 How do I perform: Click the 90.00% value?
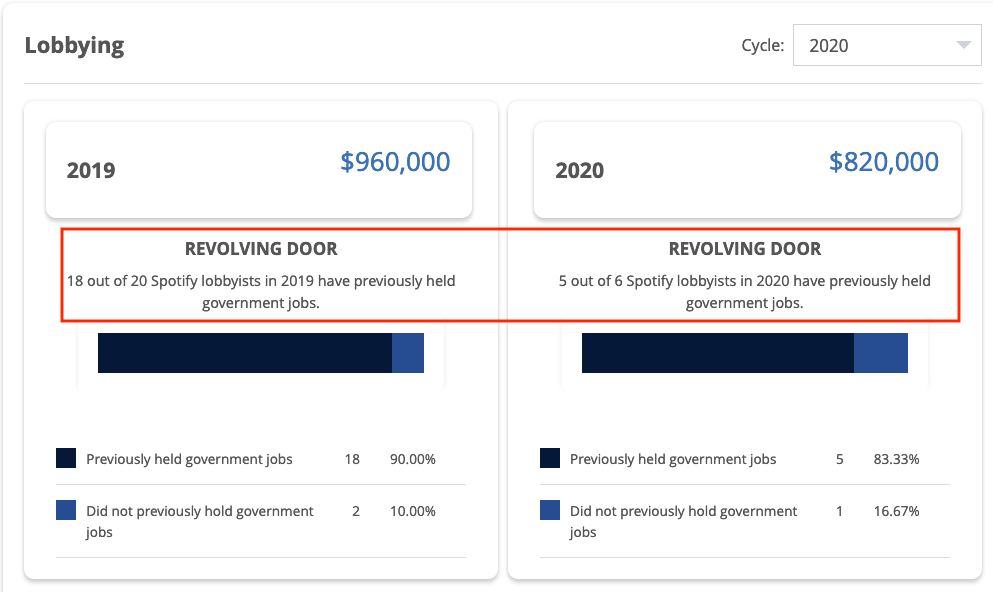click(413, 459)
